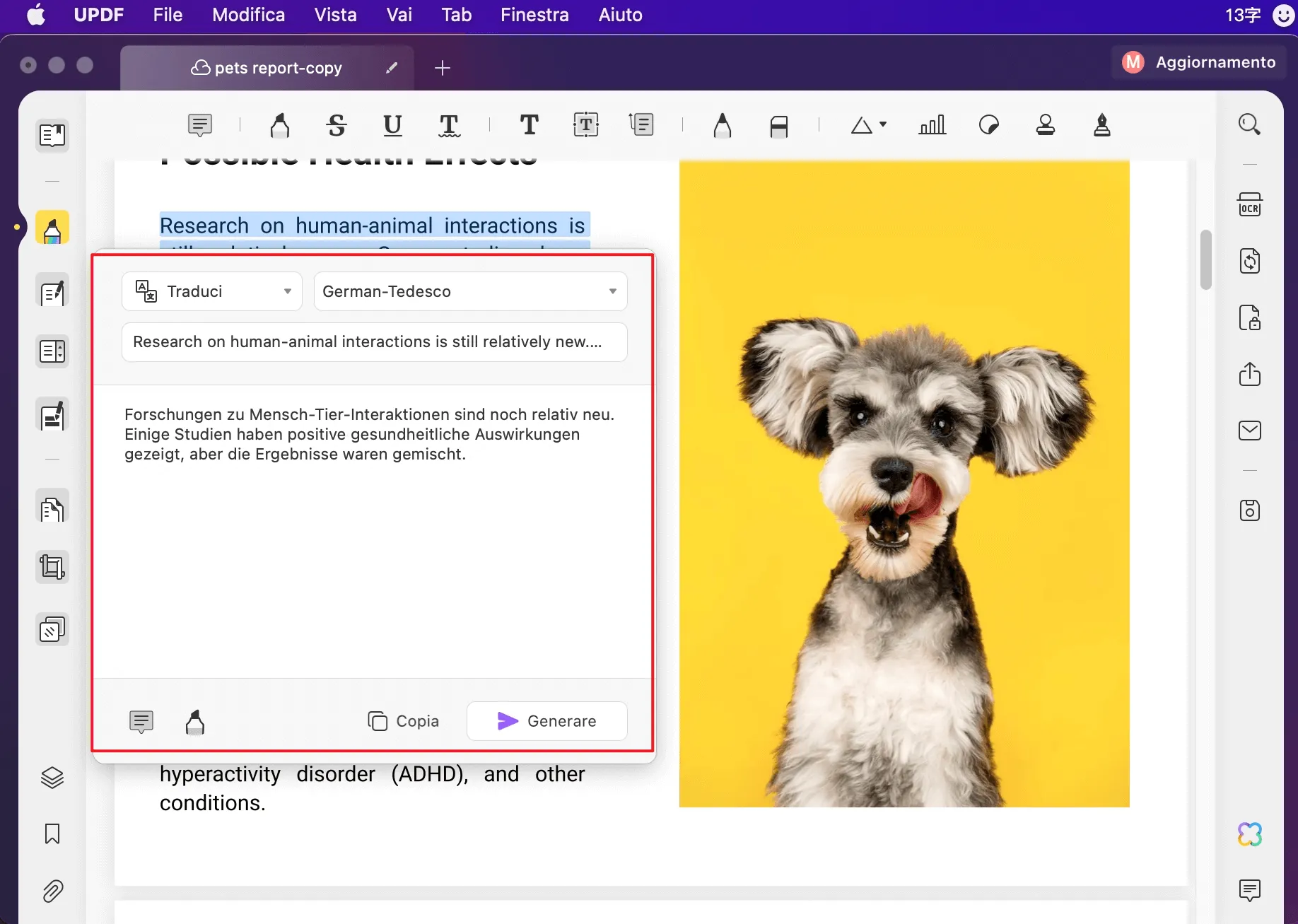This screenshot has width=1298, height=924.
Task: Select the pets report-copy tab
Action: tap(267, 68)
